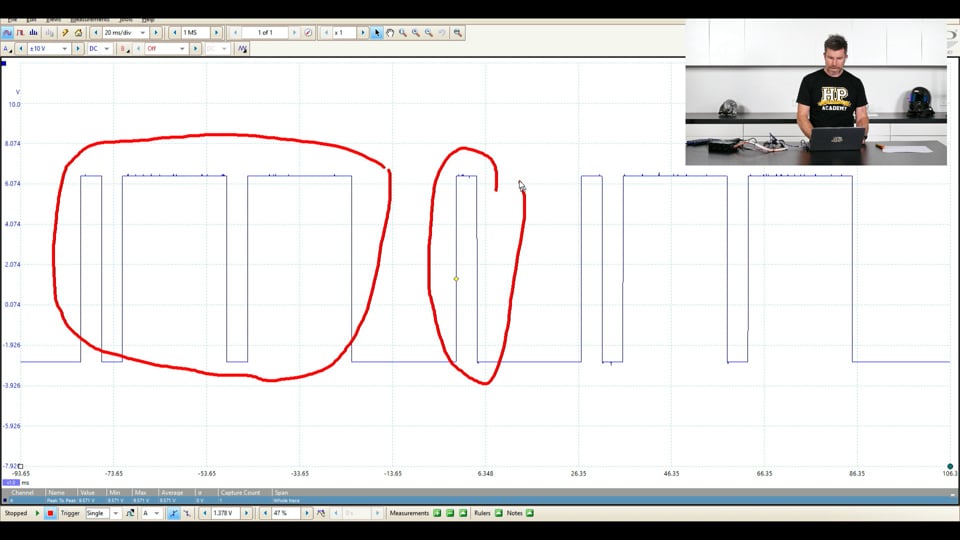Click the pre-trigger 47 % field
960x540 pixels.
click(286, 513)
